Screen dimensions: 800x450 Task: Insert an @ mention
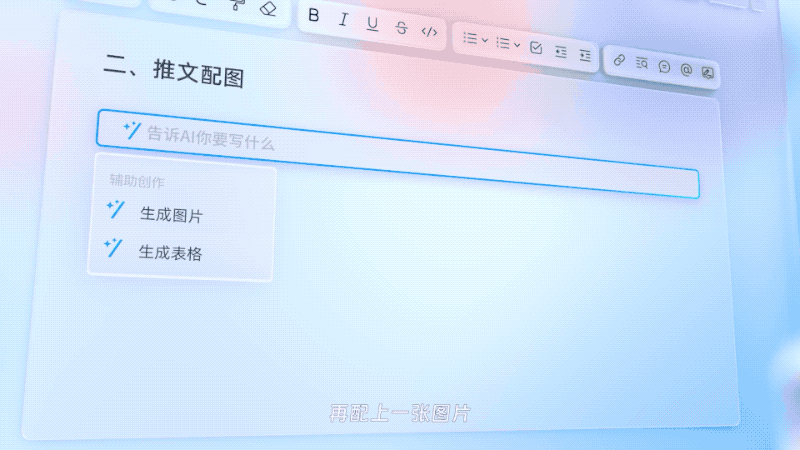[x=686, y=69]
